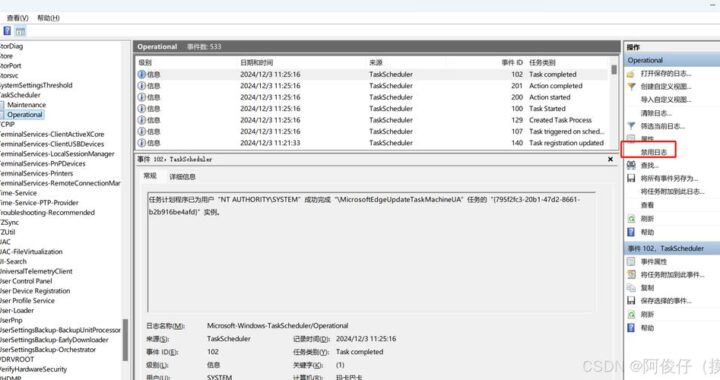Click the 2024/12/3 11:21:33 date cell
This screenshot has height=380, width=720.
click(x=270, y=143)
